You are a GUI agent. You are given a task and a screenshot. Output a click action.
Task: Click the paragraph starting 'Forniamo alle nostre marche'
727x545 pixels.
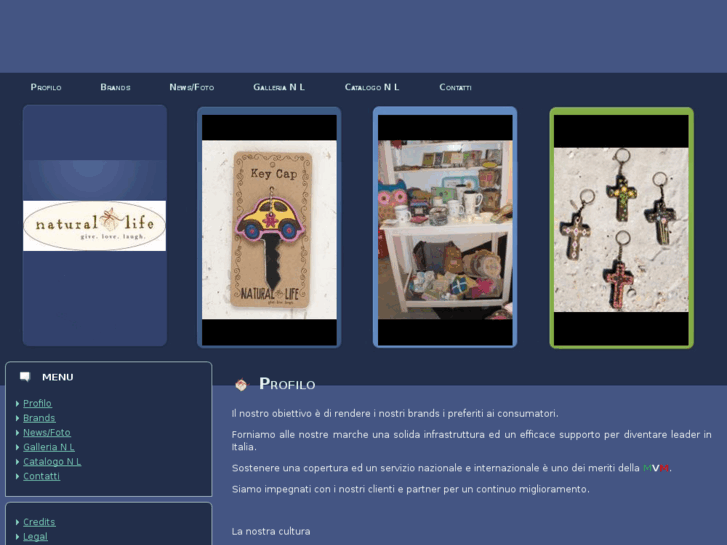472,441
